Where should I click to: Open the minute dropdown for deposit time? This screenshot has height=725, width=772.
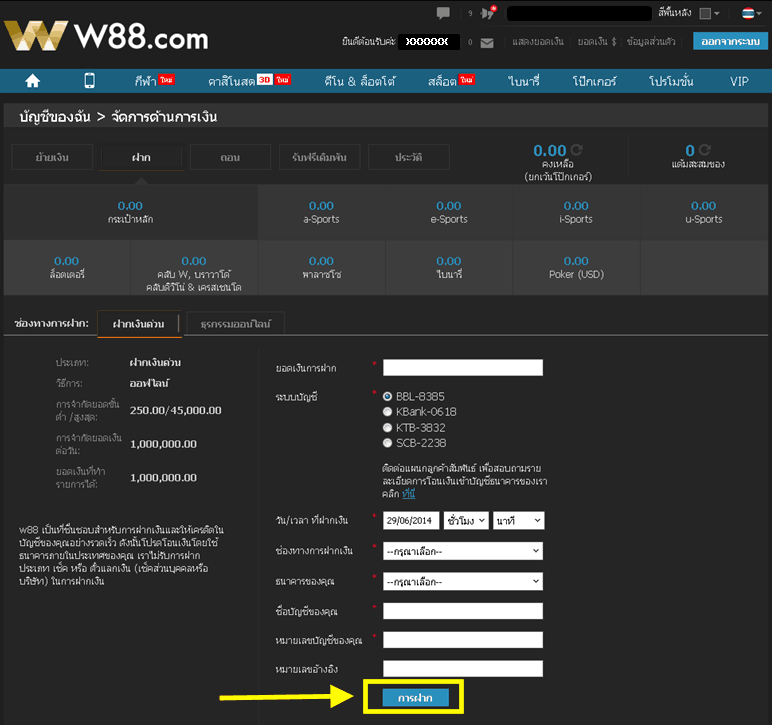[x=518, y=521]
